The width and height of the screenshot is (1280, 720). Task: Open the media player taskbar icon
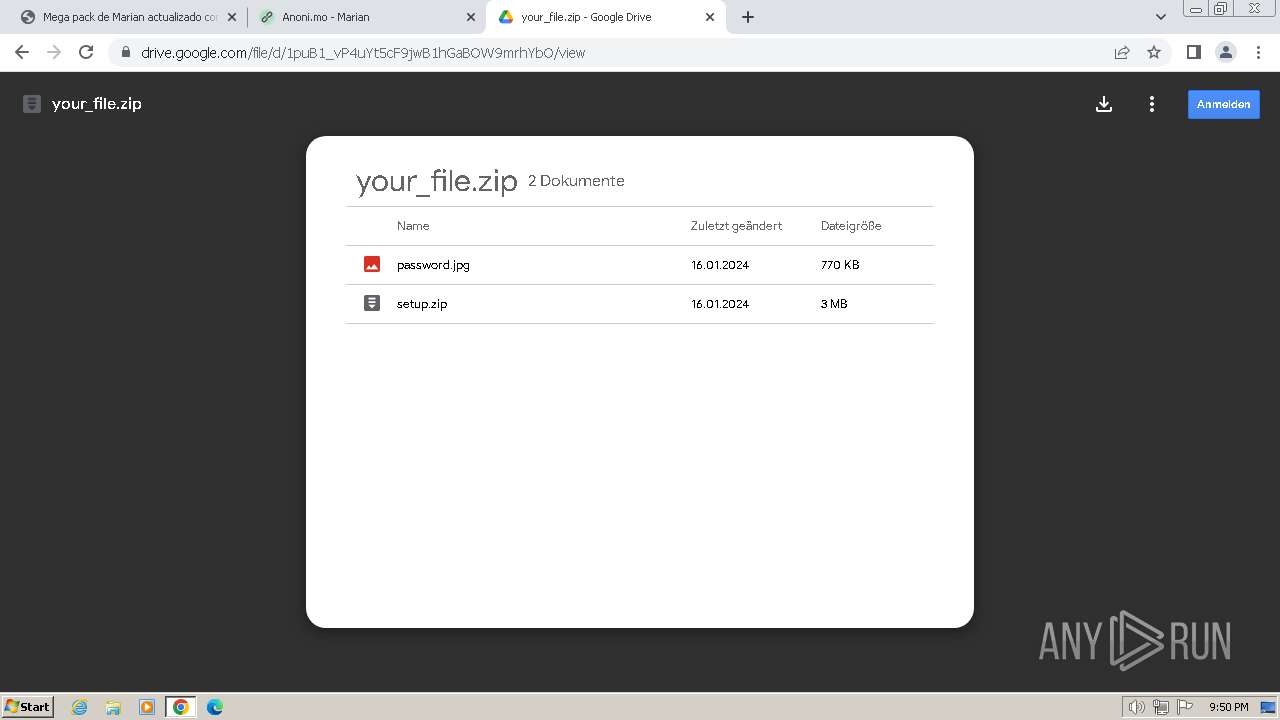147,707
